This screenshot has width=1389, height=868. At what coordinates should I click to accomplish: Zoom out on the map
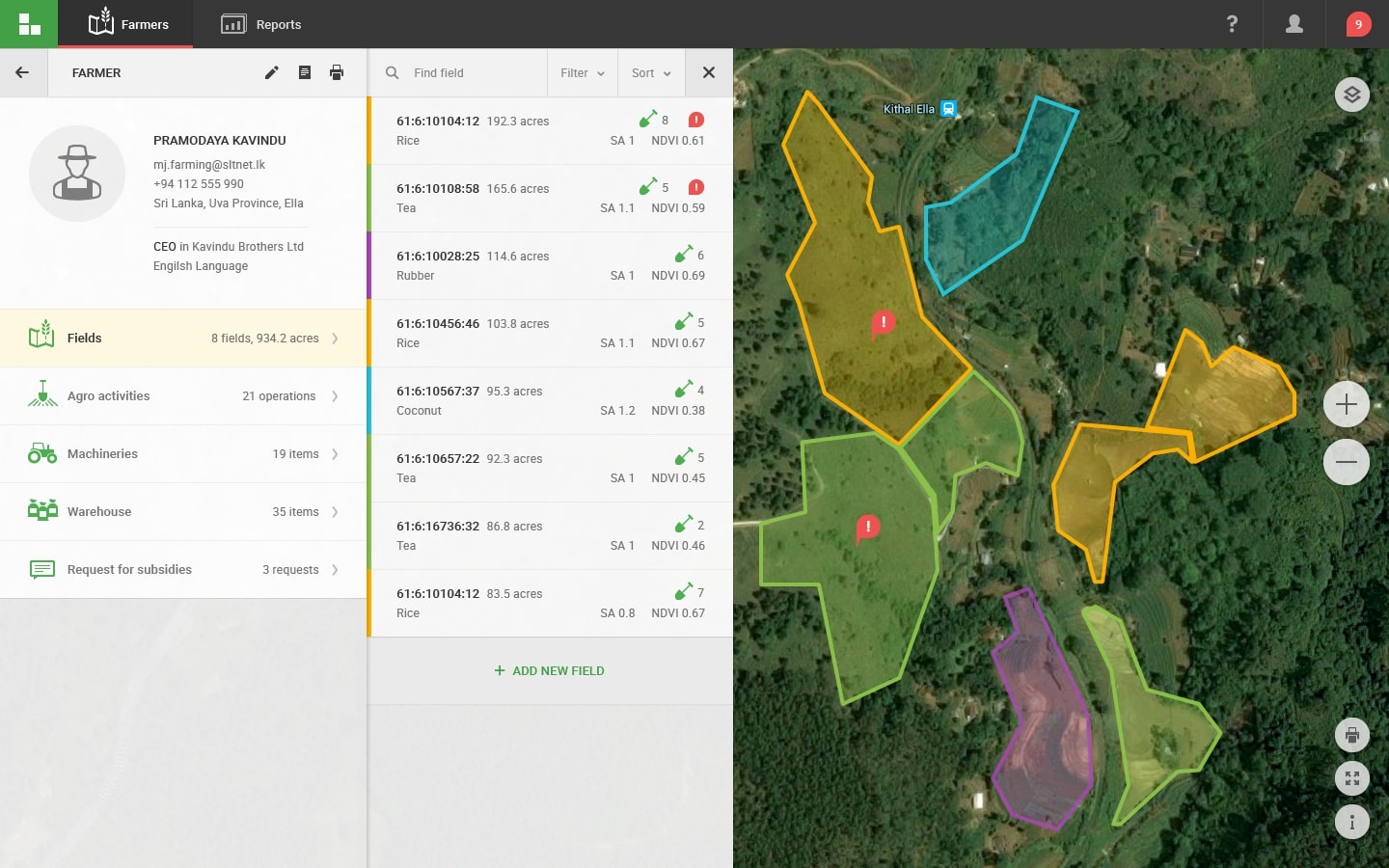1347,462
